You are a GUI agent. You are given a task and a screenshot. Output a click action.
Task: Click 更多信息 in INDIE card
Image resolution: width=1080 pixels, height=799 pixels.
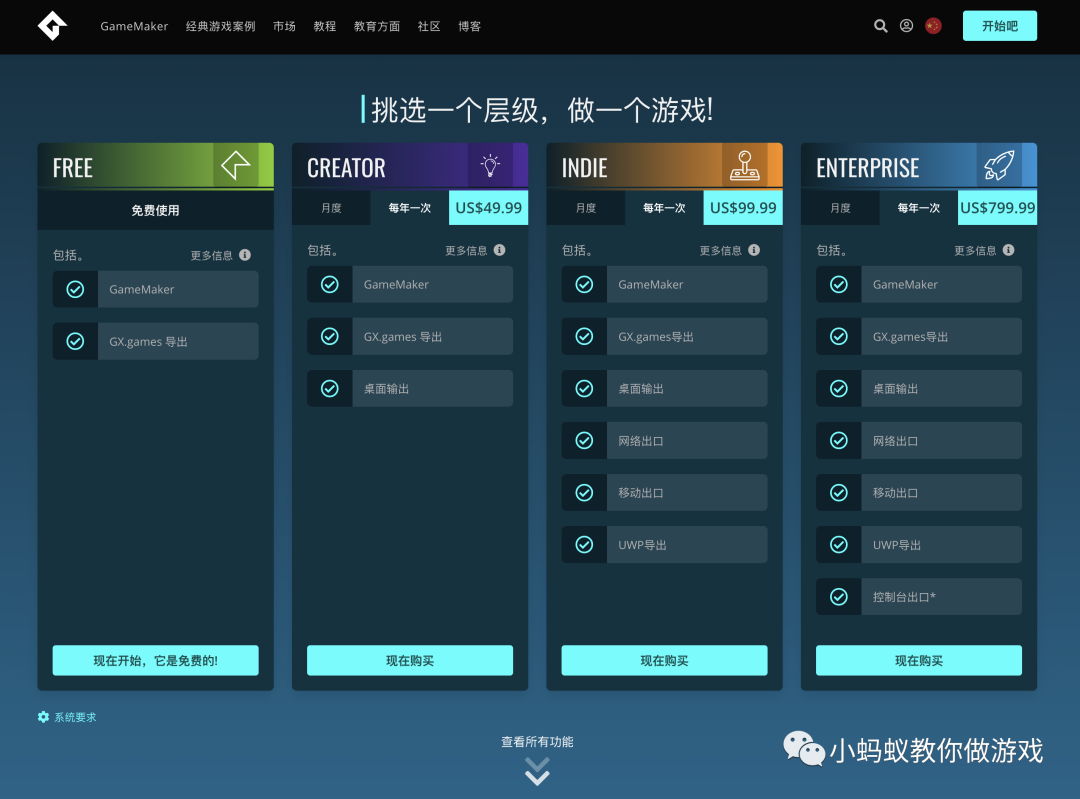pos(720,251)
